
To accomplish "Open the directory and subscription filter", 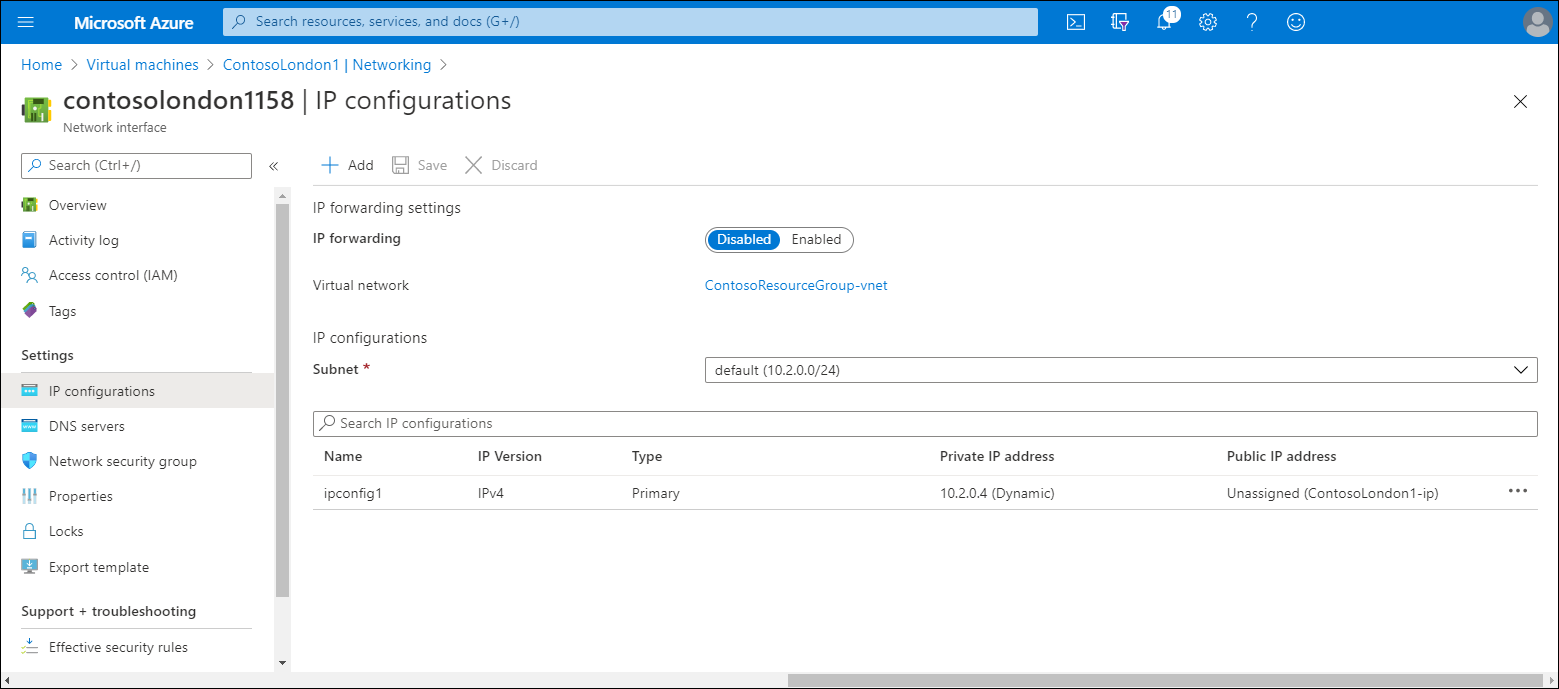I will 1119,21.
